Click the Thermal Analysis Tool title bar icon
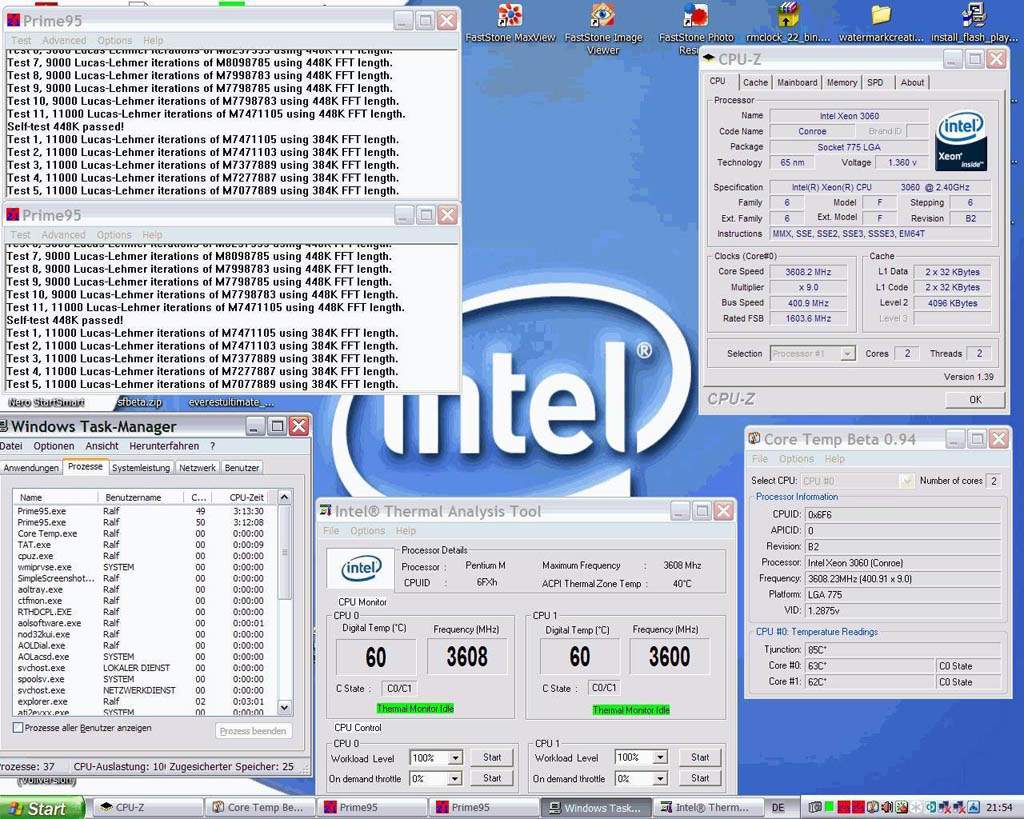Screen dimensions: 1024x819 click(325, 511)
